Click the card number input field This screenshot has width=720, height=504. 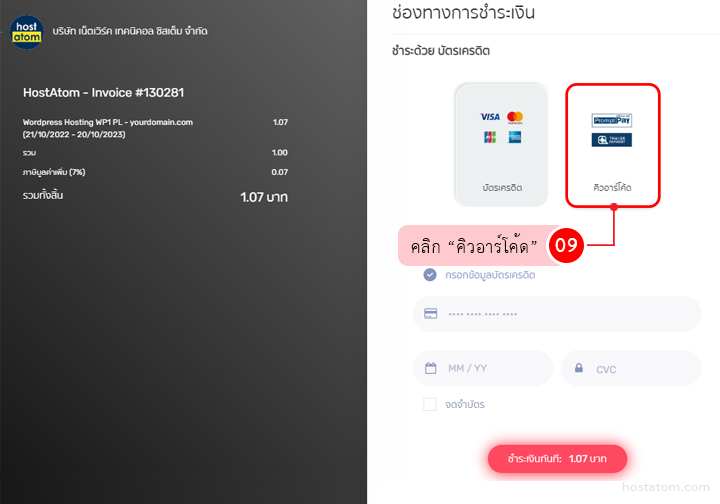tap(557, 314)
